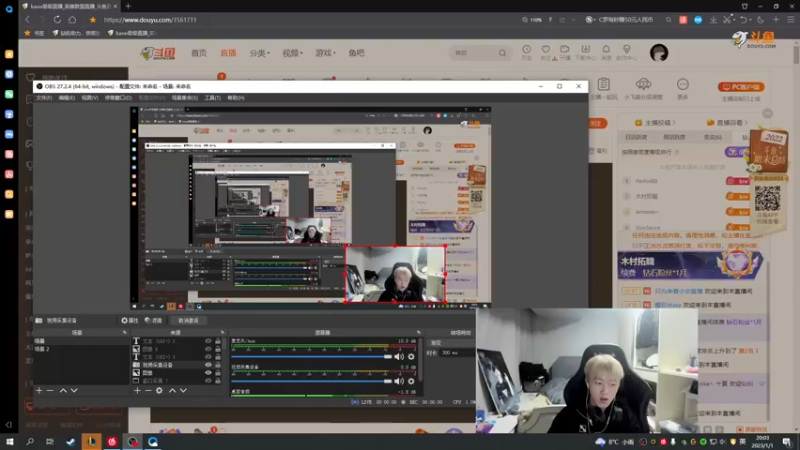
Task: Toggle visibility of 文本 (GDI+) 2 source
Action: click(208, 341)
